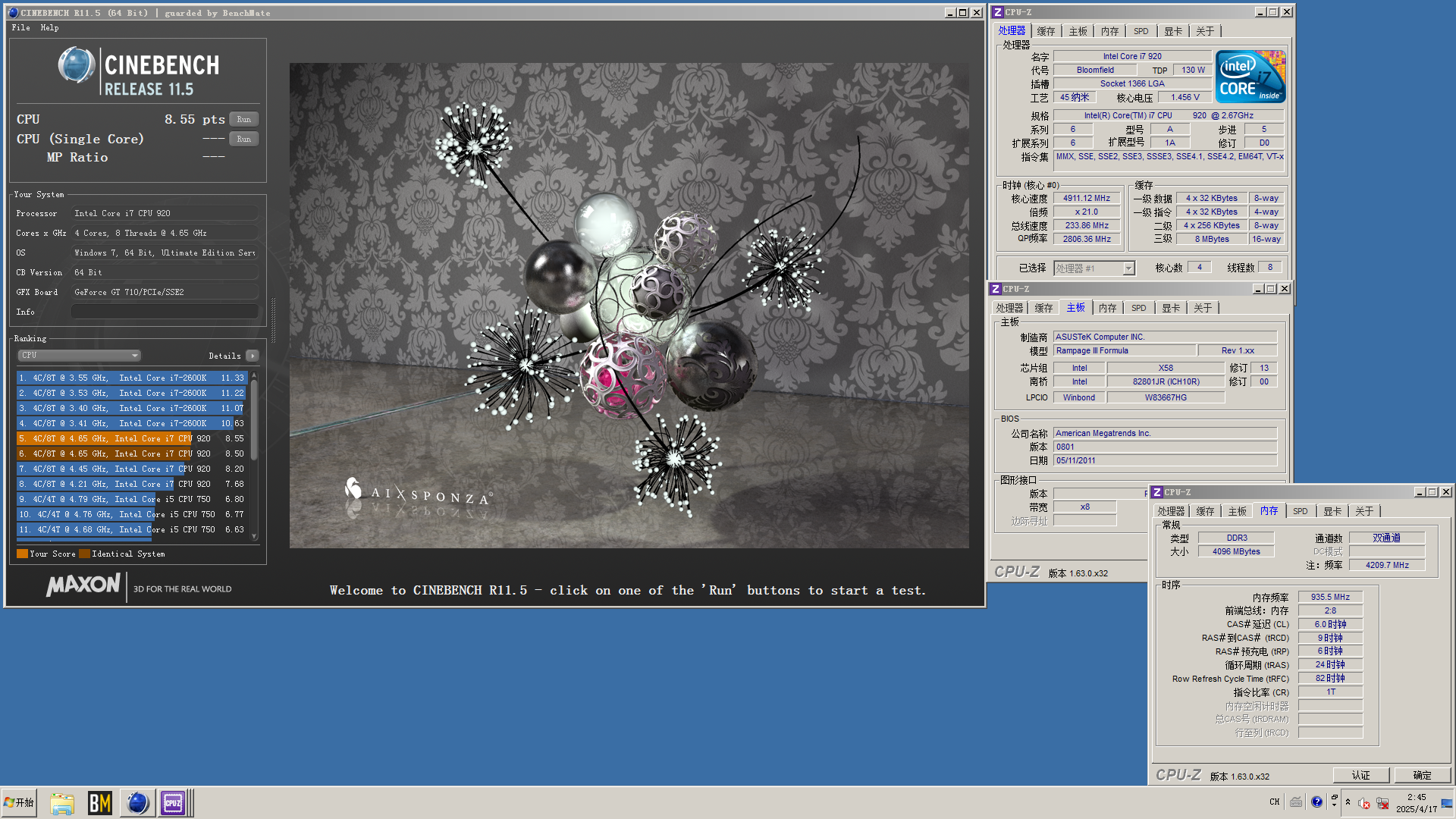Viewport: 1456px width, 819px height.
Task: Open the Start menu button
Action: pyautogui.click(x=19, y=802)
